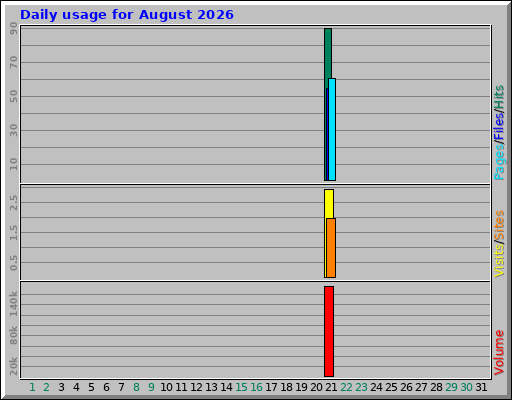Click day label 8 on x-axis
512x400 pixels.
(x=136, y=387)
